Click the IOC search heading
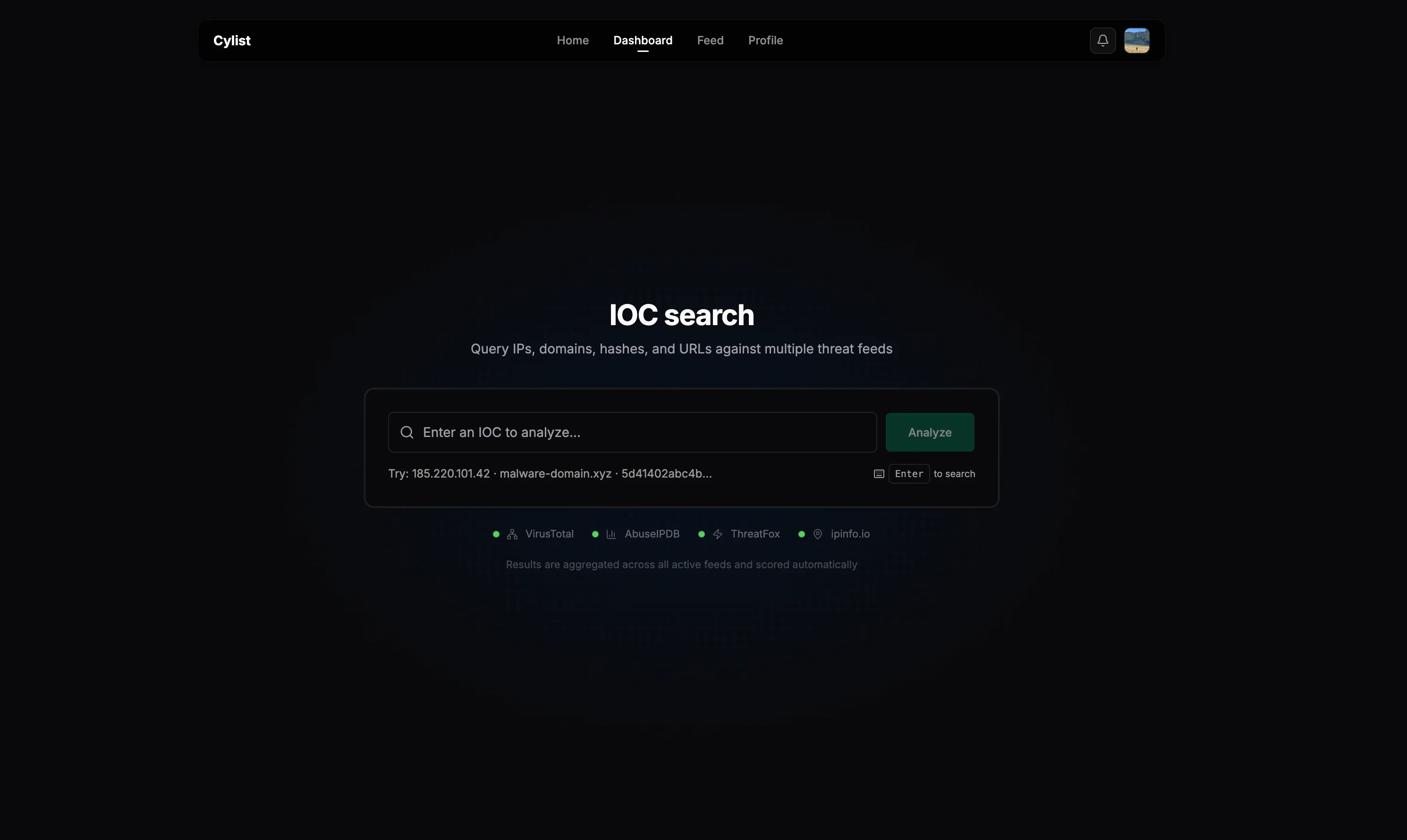 (681, 315)
